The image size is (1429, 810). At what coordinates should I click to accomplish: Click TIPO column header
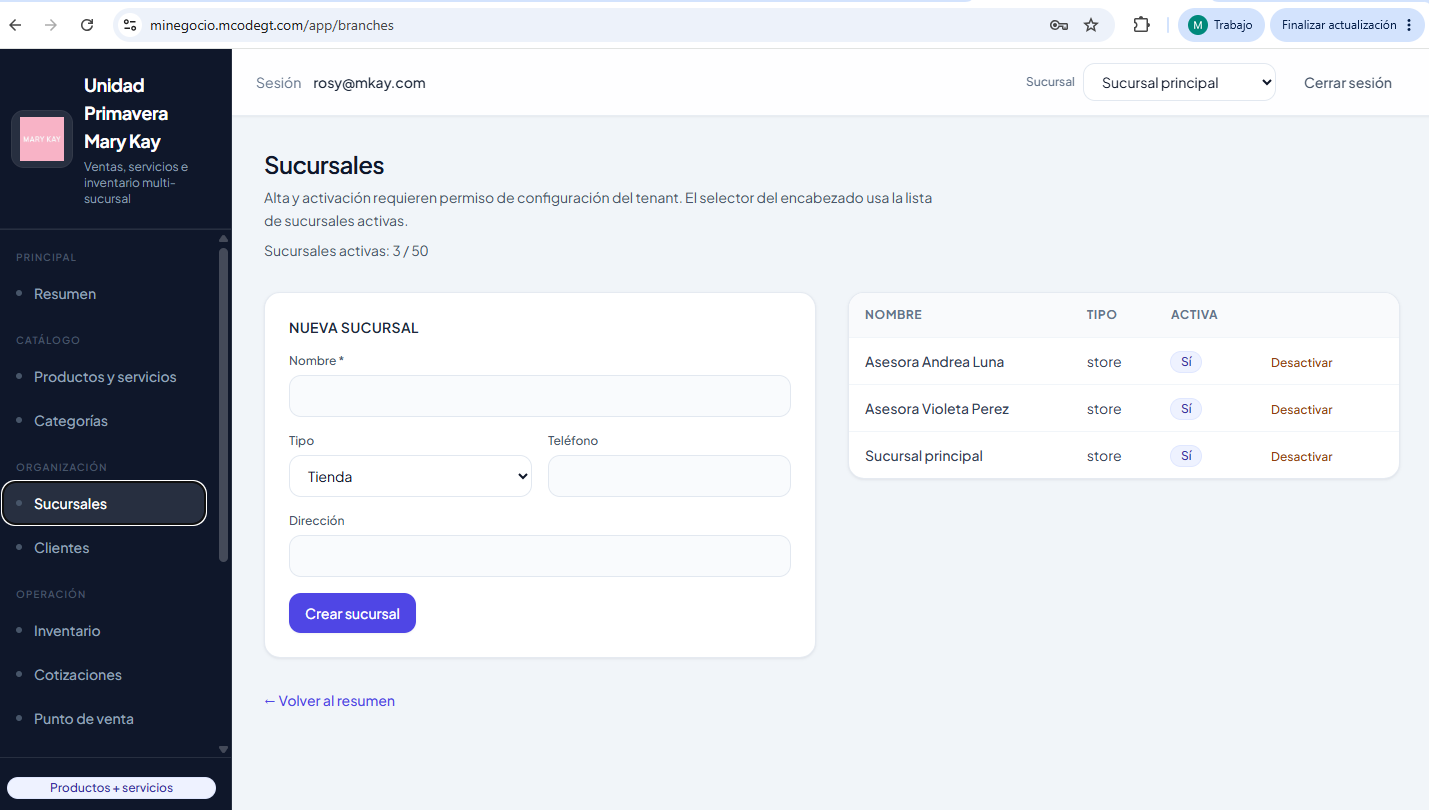click(x=1102, y=315)
